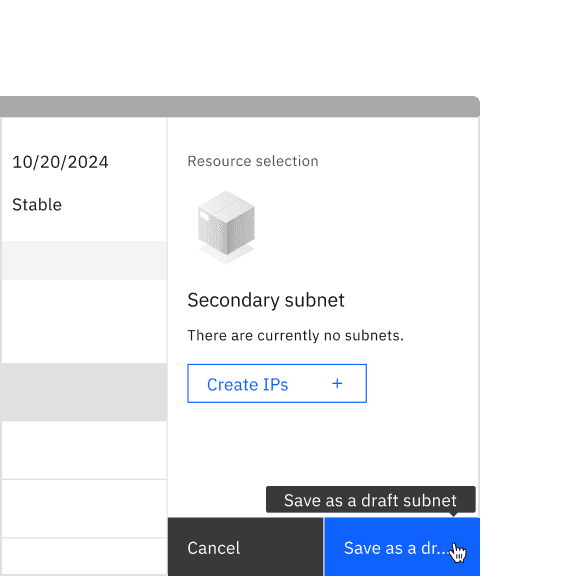Click the 'Save as a draft subnet' tooltip
This screenshot has height=576, width=576.
click(x=371, y=500)
